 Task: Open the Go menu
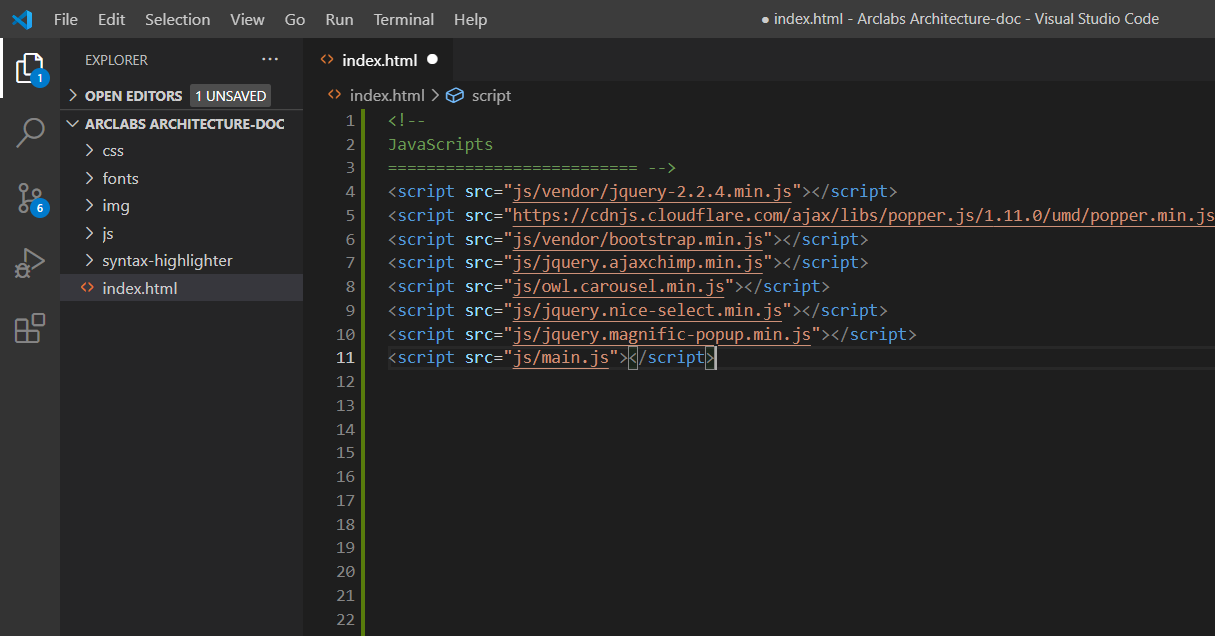pos(295,19)
